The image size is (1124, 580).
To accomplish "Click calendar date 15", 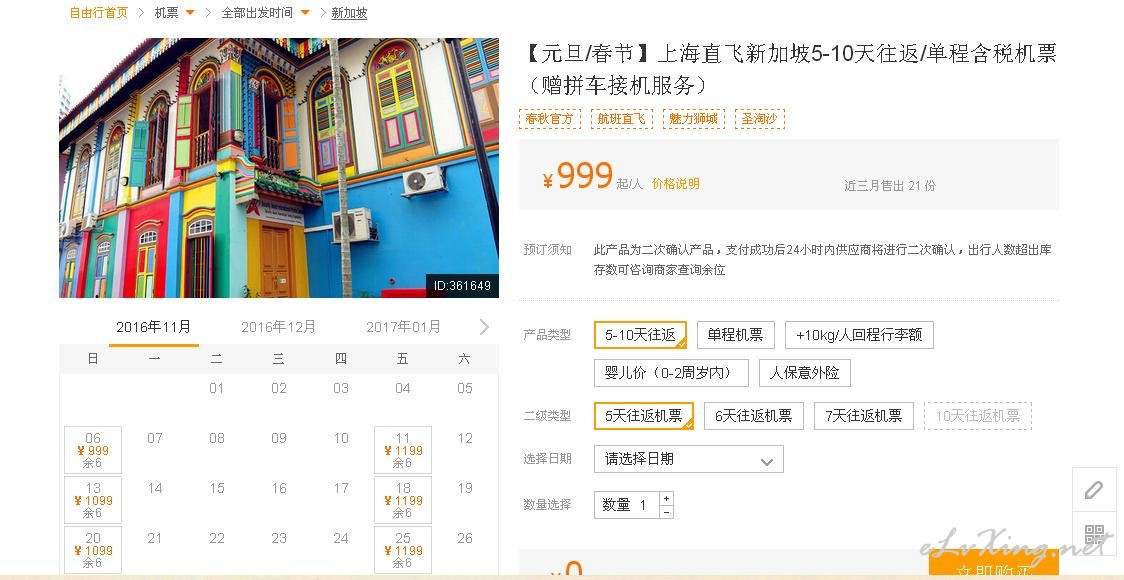I will coord(216,488).
